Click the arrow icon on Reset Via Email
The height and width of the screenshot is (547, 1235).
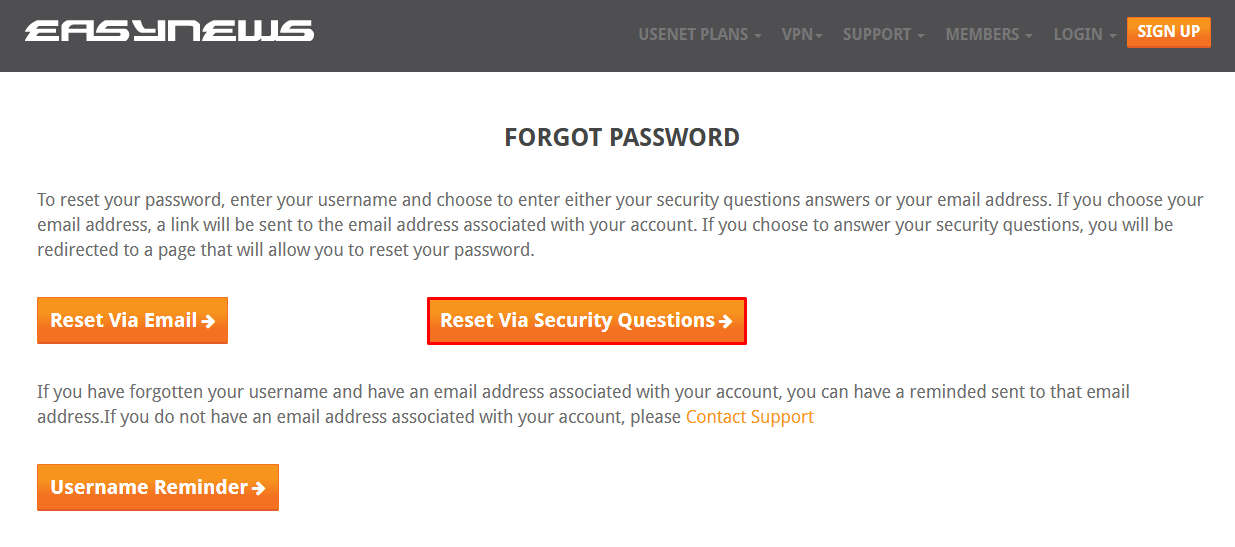(208, 322)
